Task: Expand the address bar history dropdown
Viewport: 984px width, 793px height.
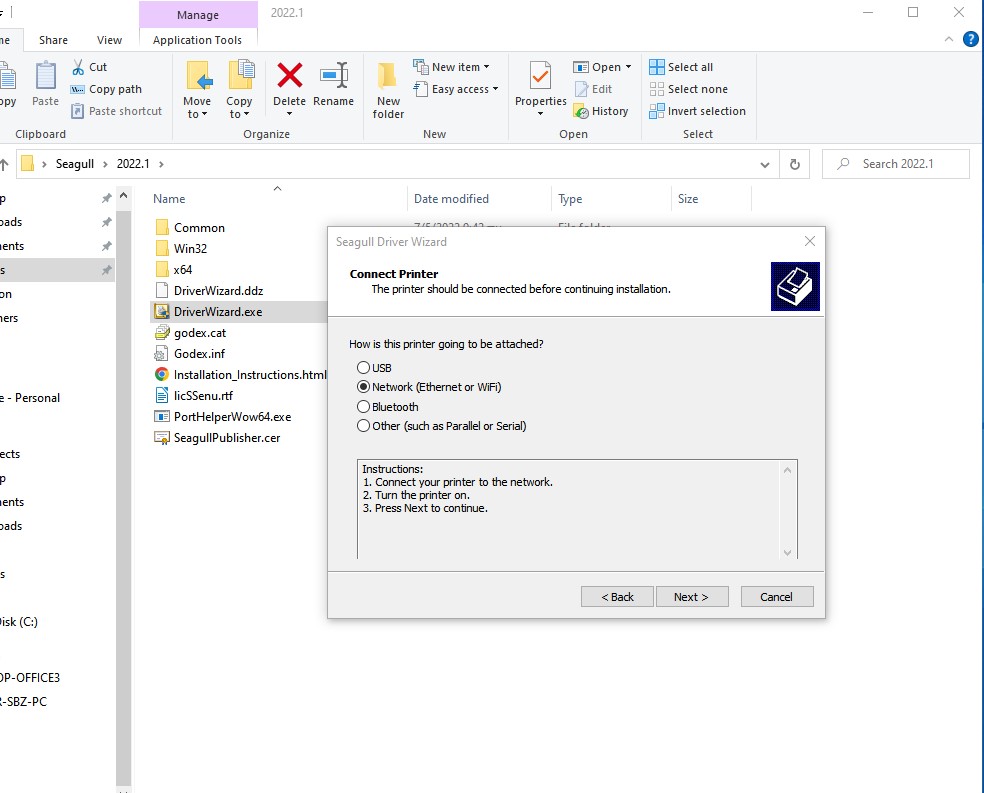Action: point(764,164)
